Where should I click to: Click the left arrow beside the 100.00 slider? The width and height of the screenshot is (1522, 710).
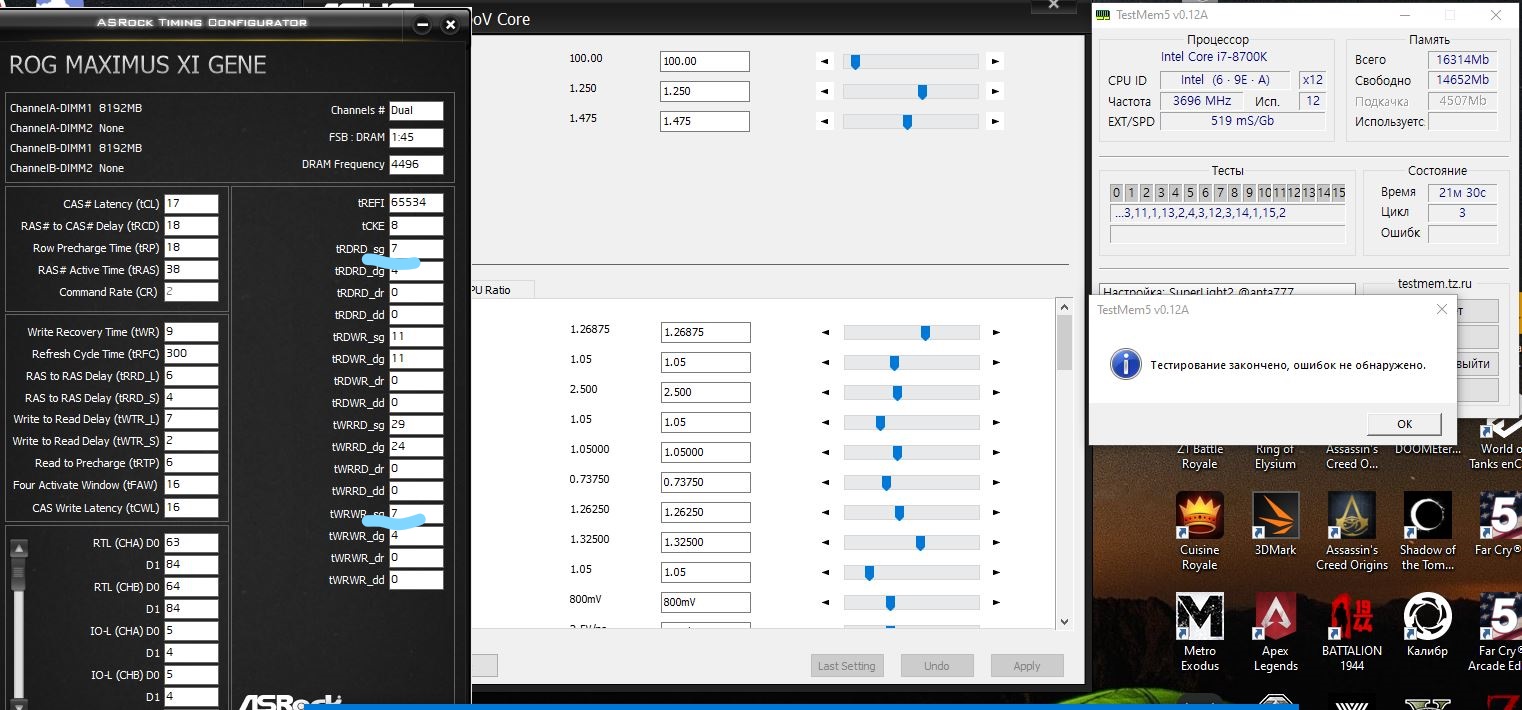click(x=825, y=62)
